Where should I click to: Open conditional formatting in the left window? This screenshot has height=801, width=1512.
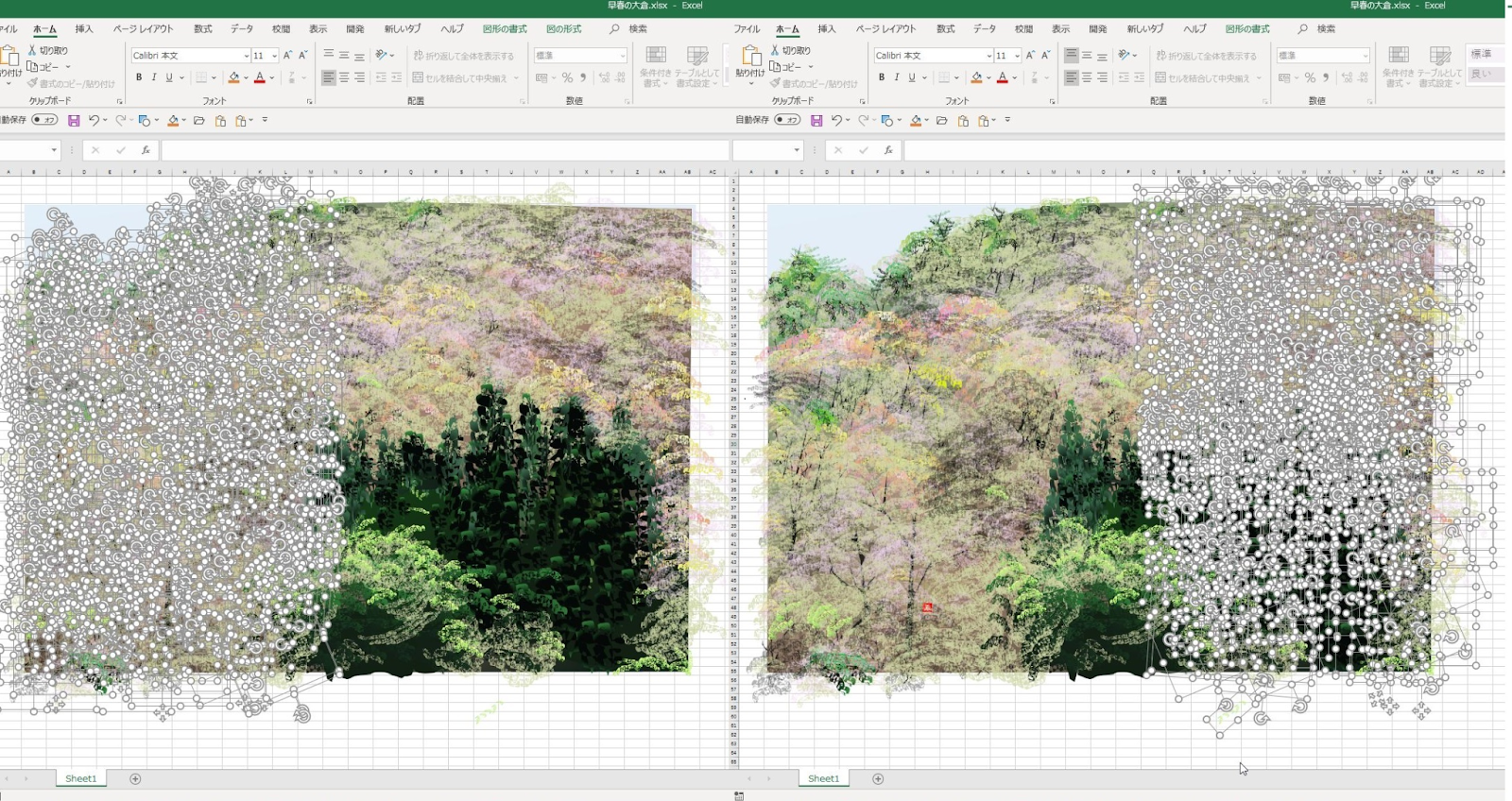pyautogui.click(x=655, y=66)
